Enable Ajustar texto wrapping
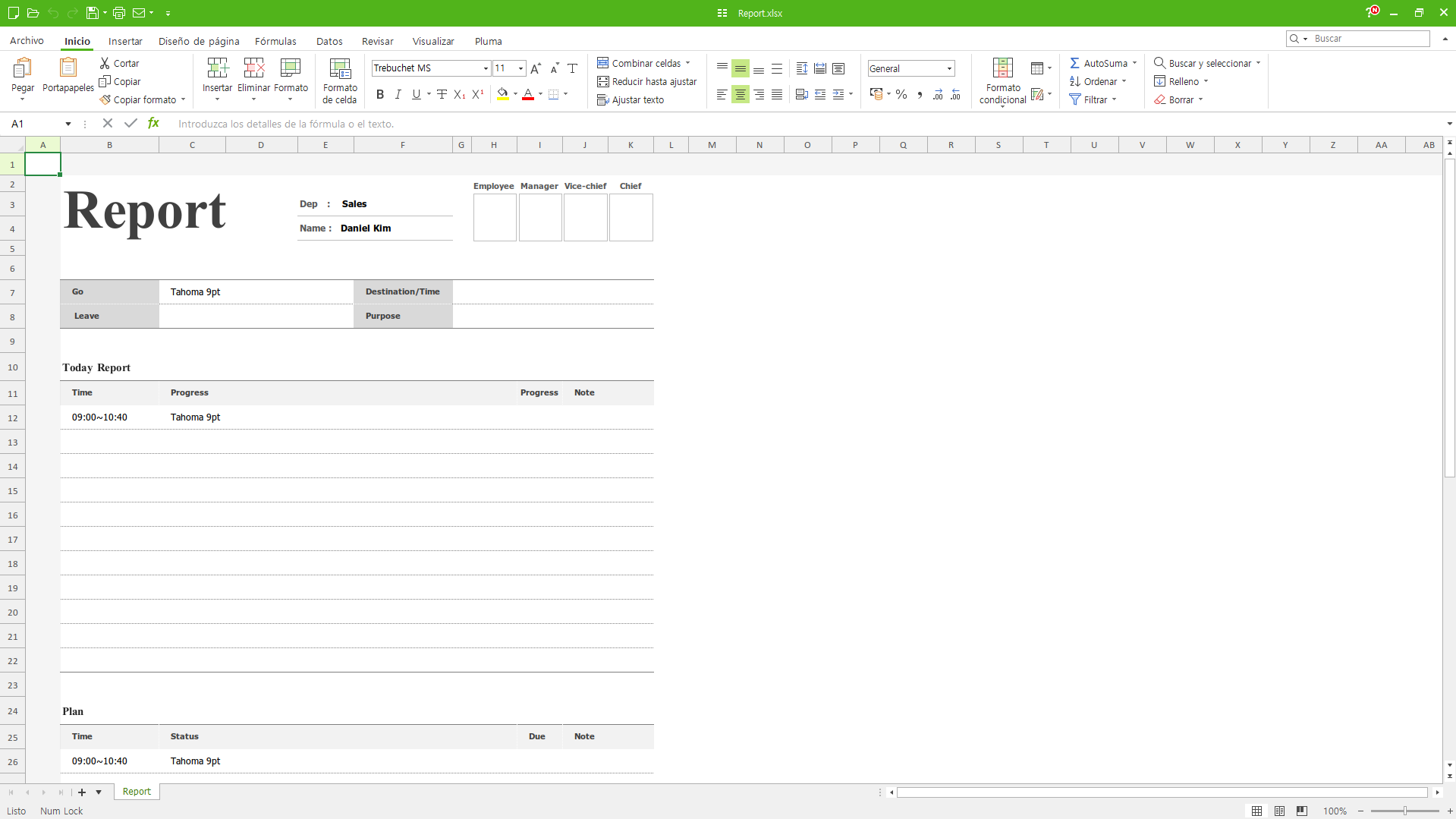This screenshot has height=819, width=1456. tap(631, 99)
